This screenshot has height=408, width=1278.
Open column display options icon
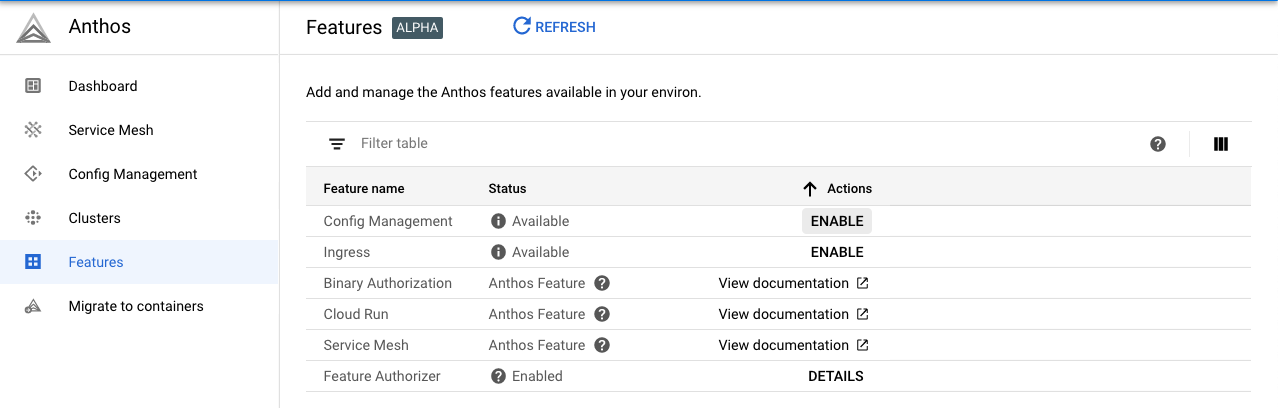1221,144
